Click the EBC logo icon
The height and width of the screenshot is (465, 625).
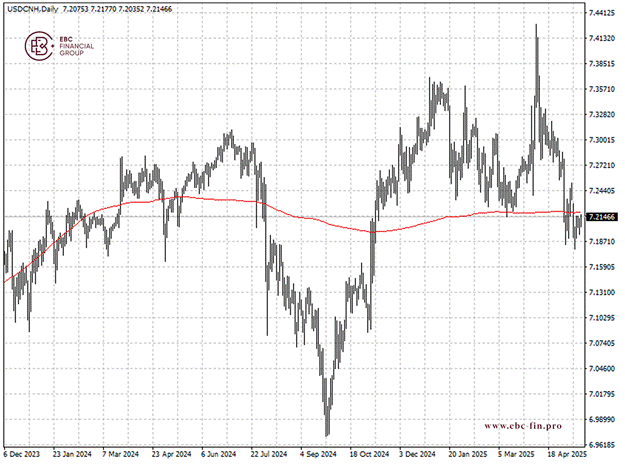(x=38, y=46)
